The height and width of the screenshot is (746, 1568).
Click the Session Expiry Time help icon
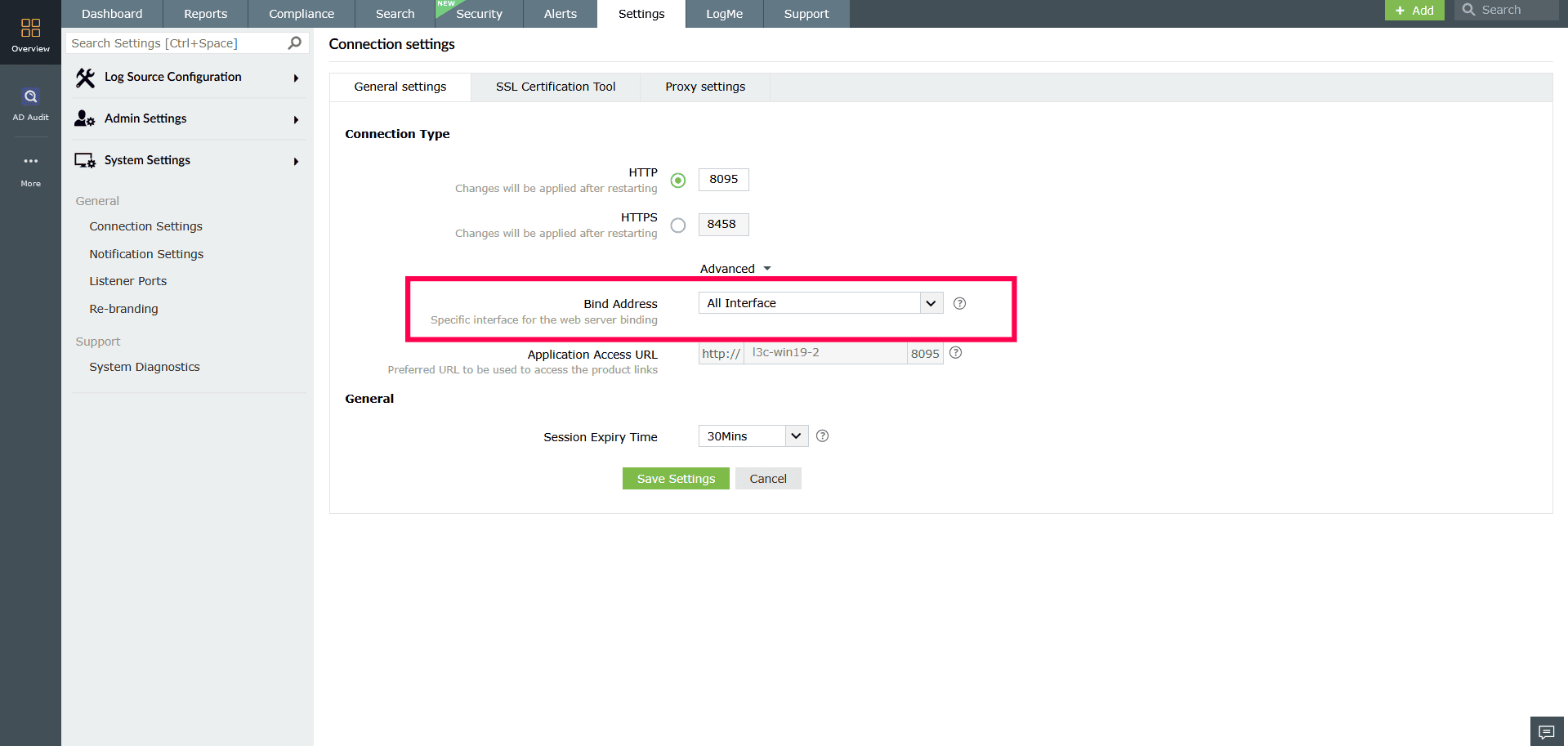(822, 436)
